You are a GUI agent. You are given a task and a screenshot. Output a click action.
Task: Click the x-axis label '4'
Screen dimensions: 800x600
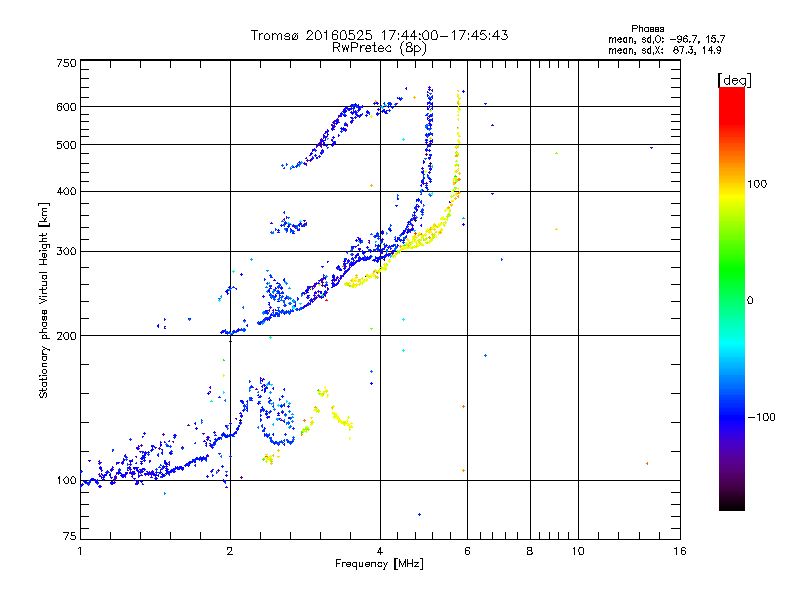(x=380, y=551)
